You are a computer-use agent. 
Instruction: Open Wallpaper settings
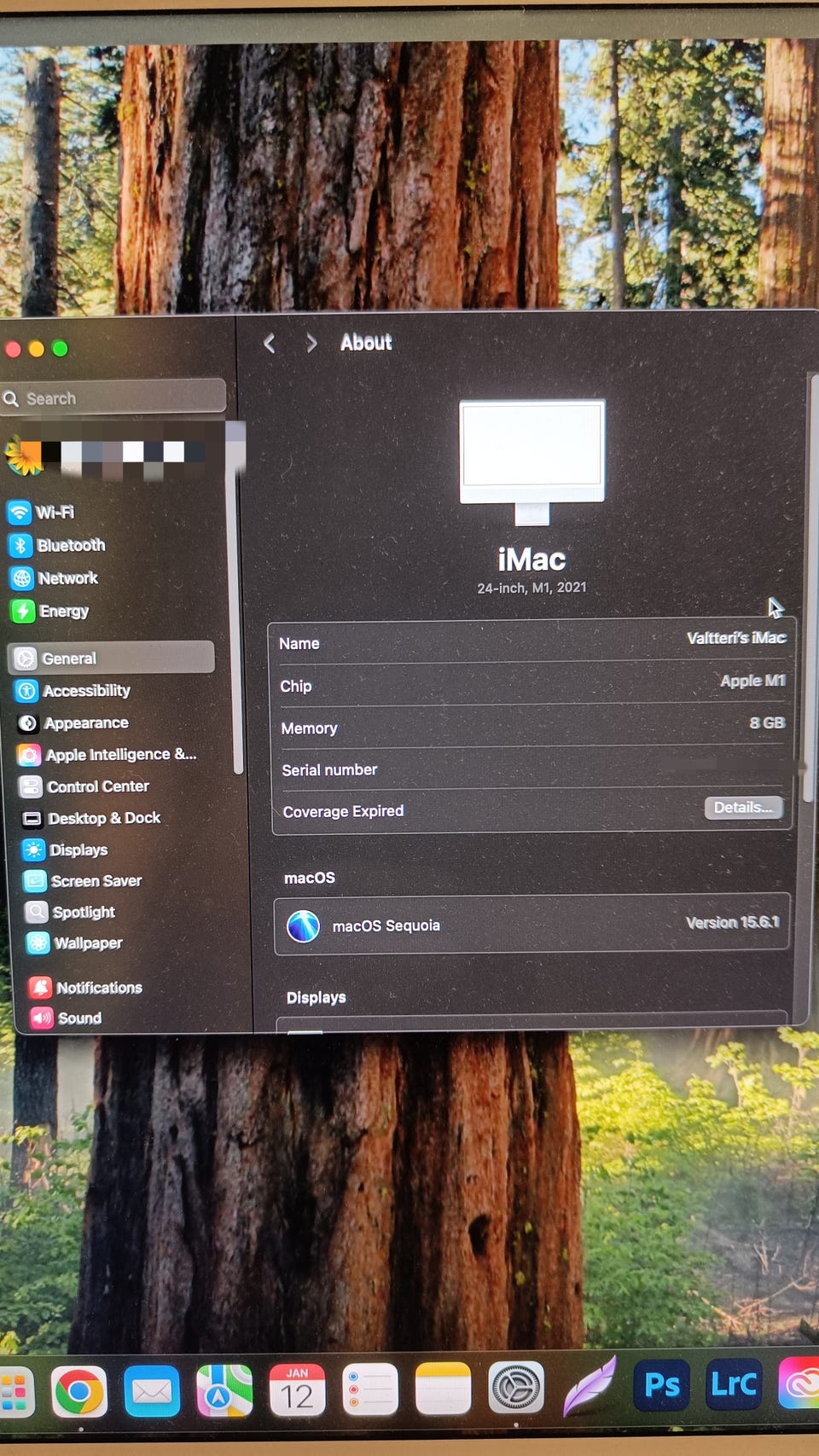click(x=74, y=943)
